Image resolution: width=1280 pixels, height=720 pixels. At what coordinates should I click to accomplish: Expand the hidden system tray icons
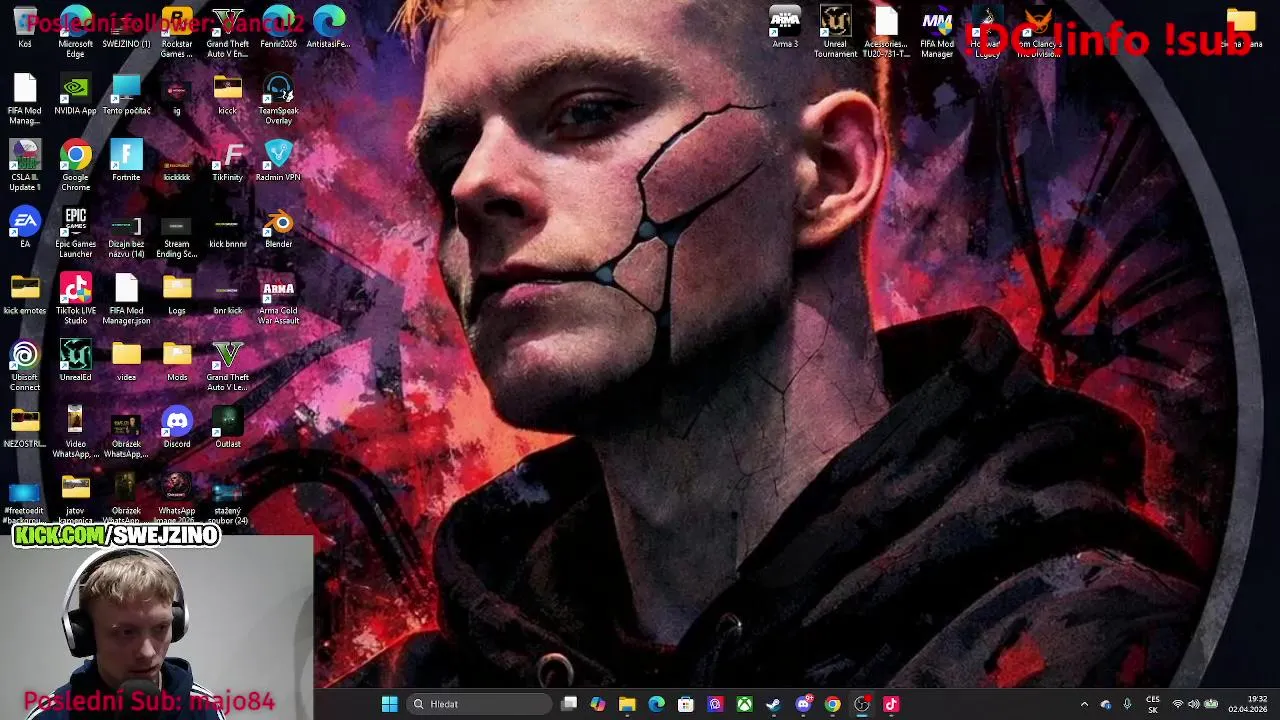(x=1084, y=704)
